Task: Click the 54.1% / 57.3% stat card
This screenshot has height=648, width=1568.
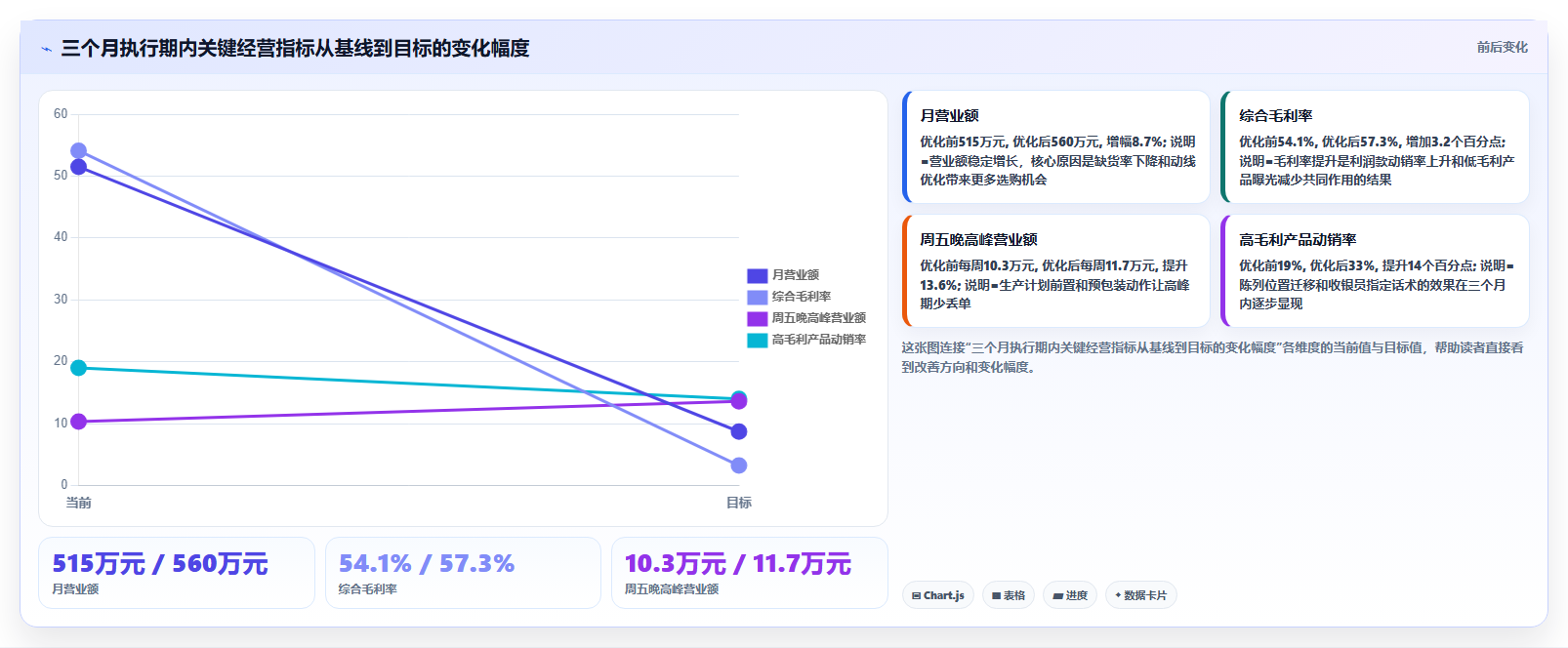Action: click(x=463, y=573)
